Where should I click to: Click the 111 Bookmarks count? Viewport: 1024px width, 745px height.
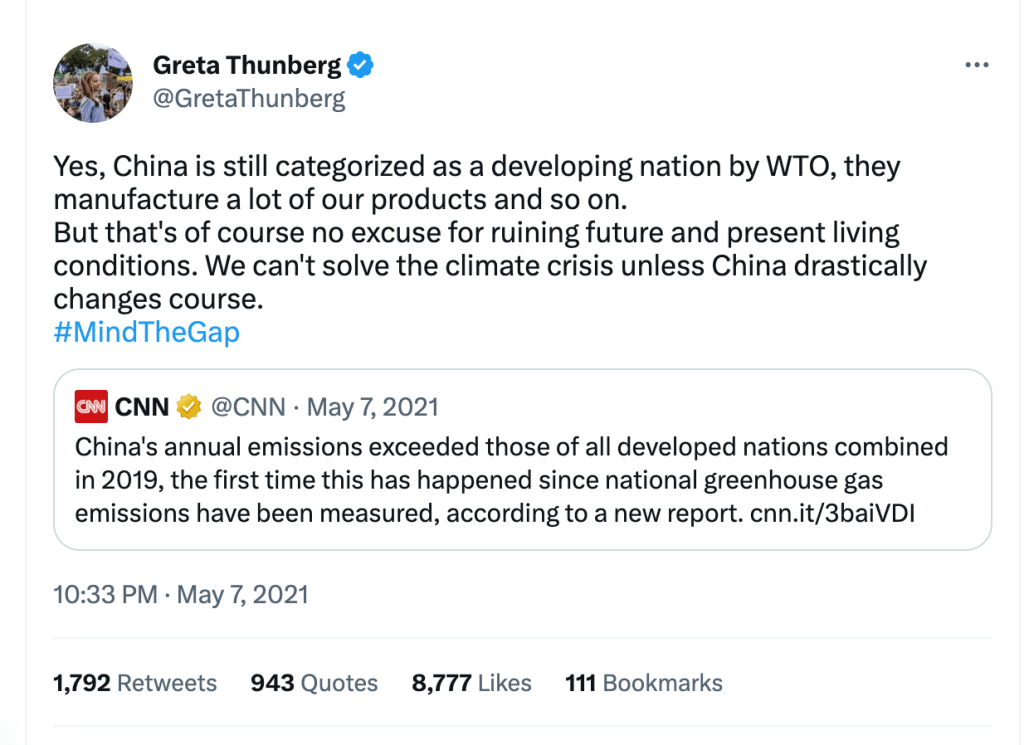[x=643, y=683]
